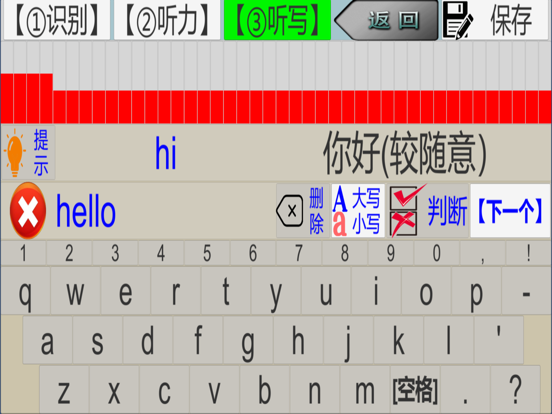Tap the letter q key
This screenshot has width=552, height=414.
tap(25, 290)
